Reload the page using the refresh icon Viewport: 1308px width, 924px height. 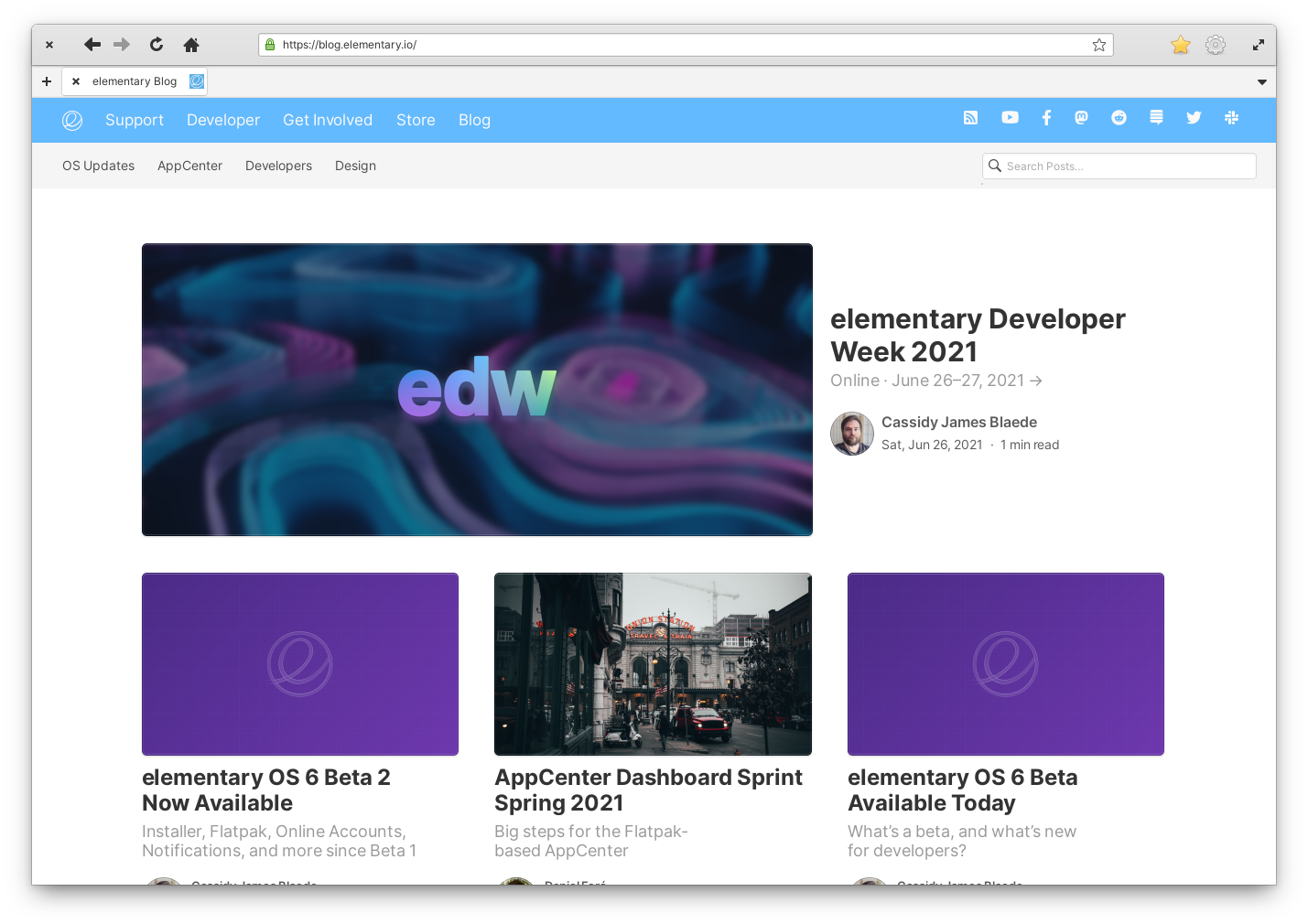[x=156, y=44]
